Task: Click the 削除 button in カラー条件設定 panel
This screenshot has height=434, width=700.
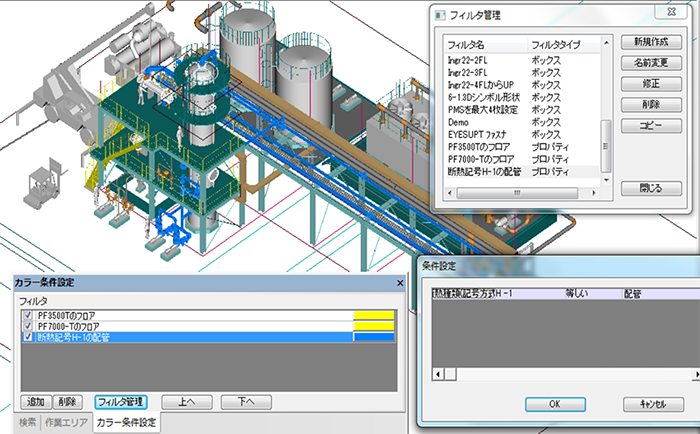Action: coord(67,401)
